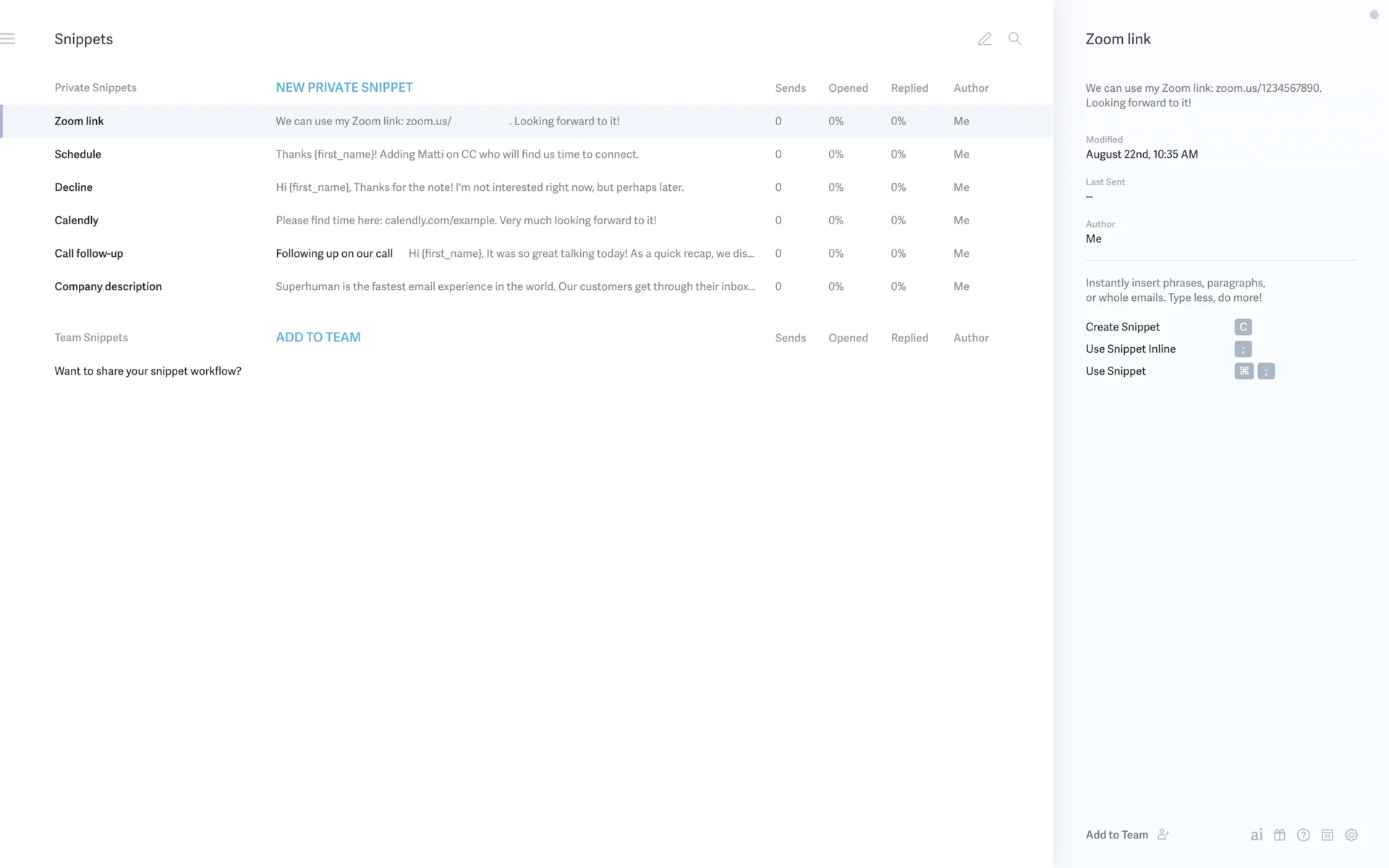
Task: Click the Zoom link snippet row
Action: [80, 122]
